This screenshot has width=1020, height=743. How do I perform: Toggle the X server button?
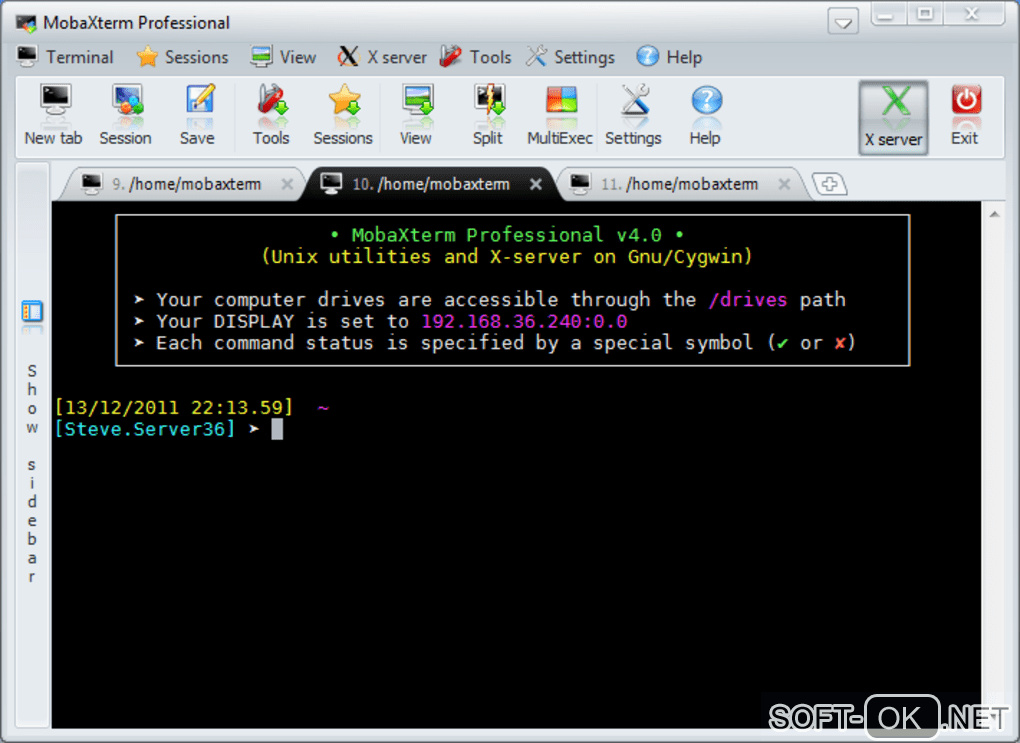coord(893,118)
